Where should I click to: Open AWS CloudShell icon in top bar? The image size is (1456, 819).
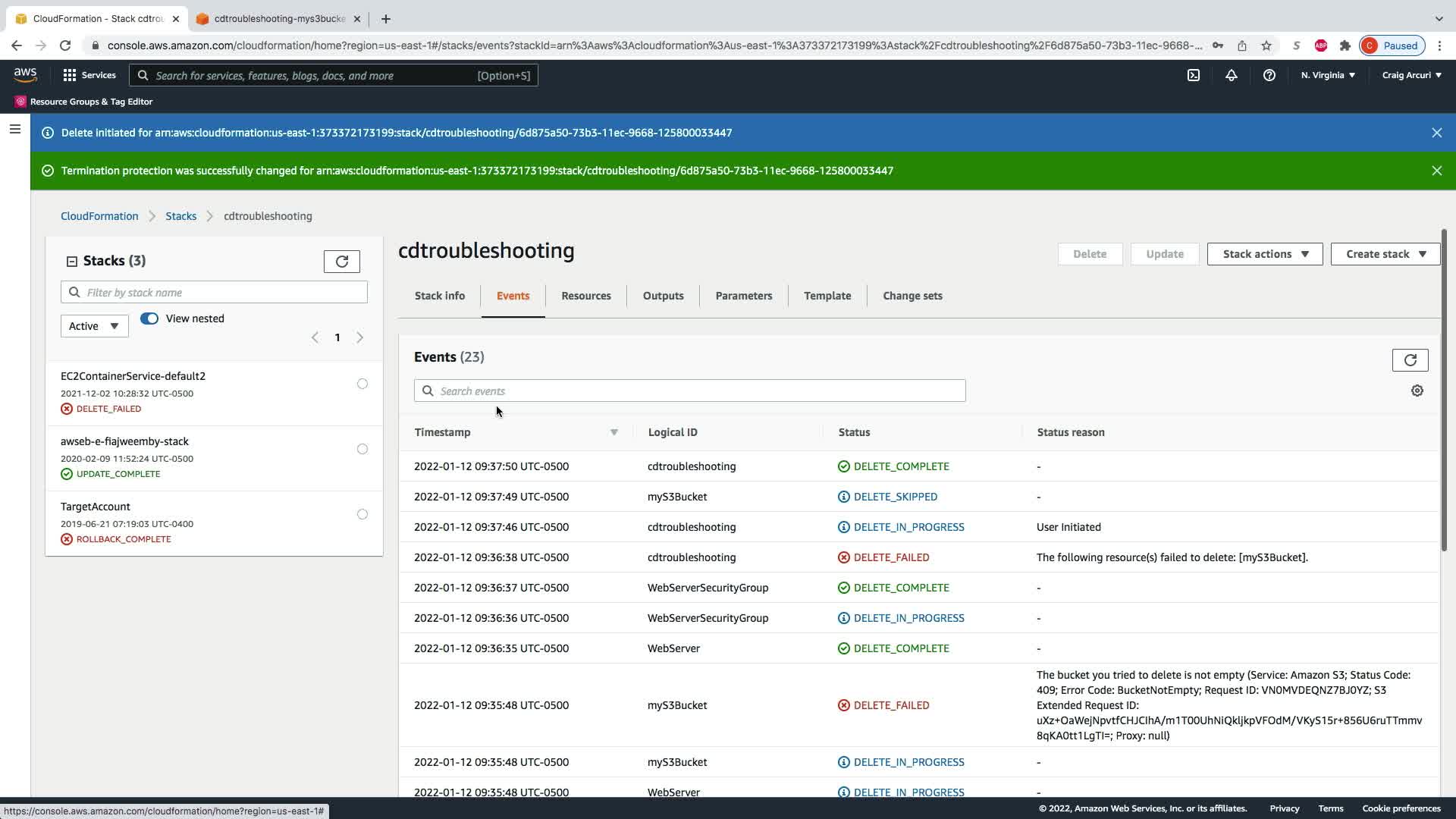click(1194, 75)
